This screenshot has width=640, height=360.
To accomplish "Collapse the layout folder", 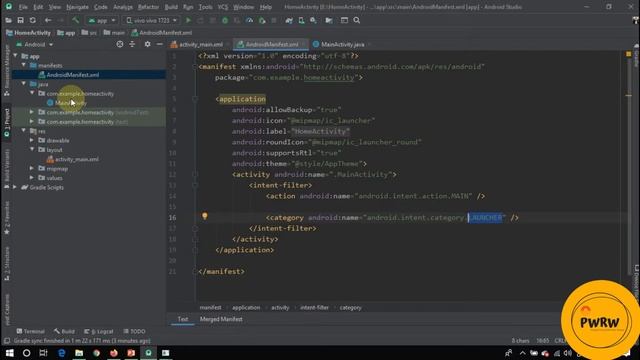I will tap(32, 149).
